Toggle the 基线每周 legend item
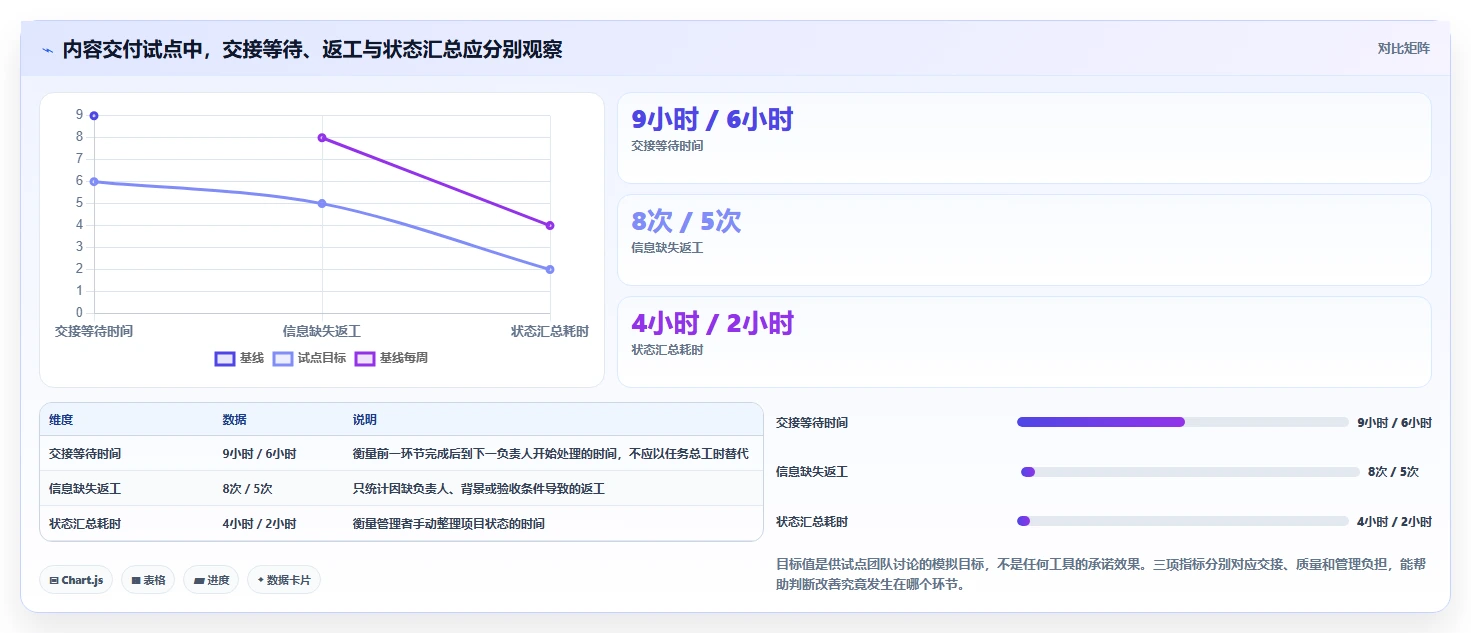This screenshot has height=633, width=1471. [x=391, y=358]
